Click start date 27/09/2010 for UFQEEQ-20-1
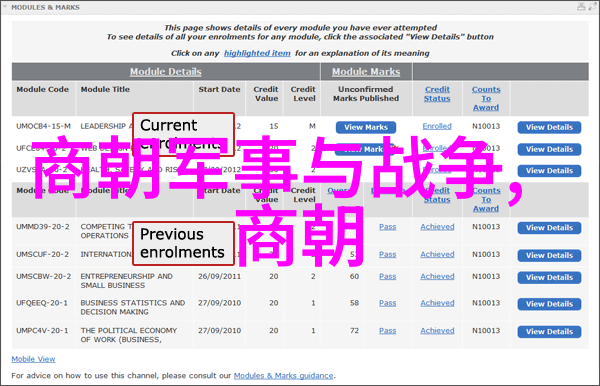This screenshot has height=386, width=600. pos(220,303)
